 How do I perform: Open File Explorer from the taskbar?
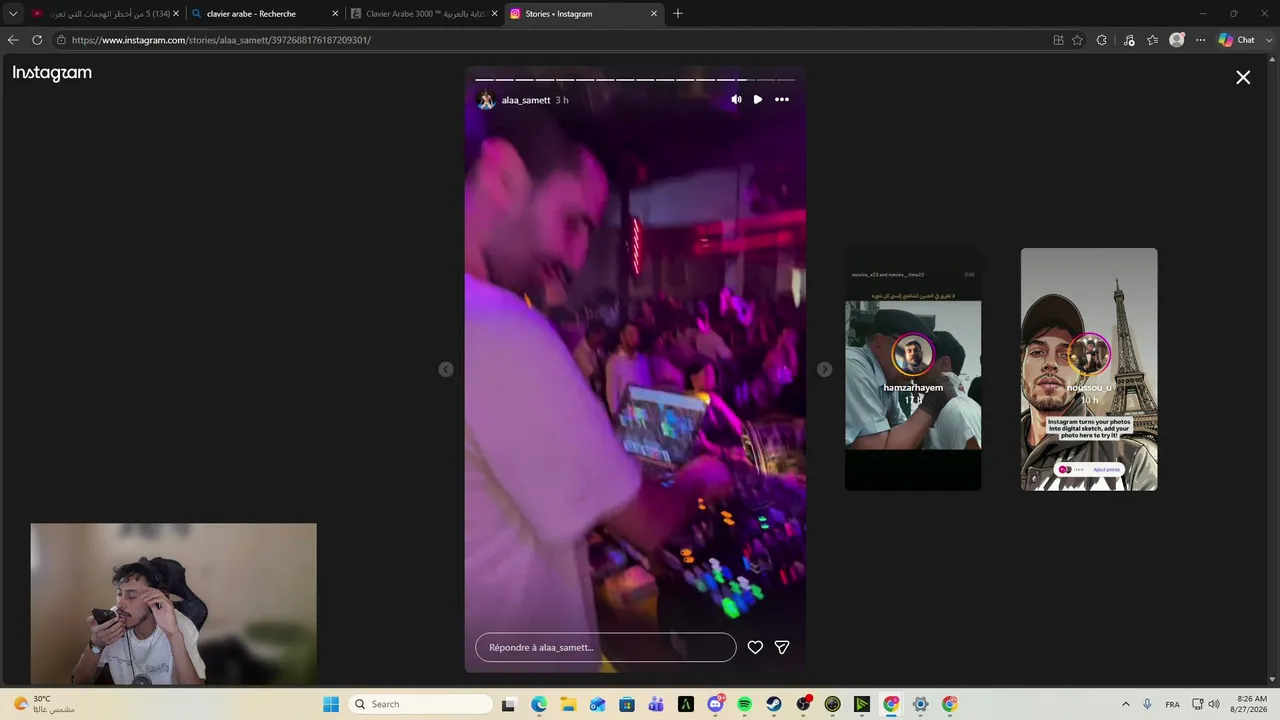(568, 704)
